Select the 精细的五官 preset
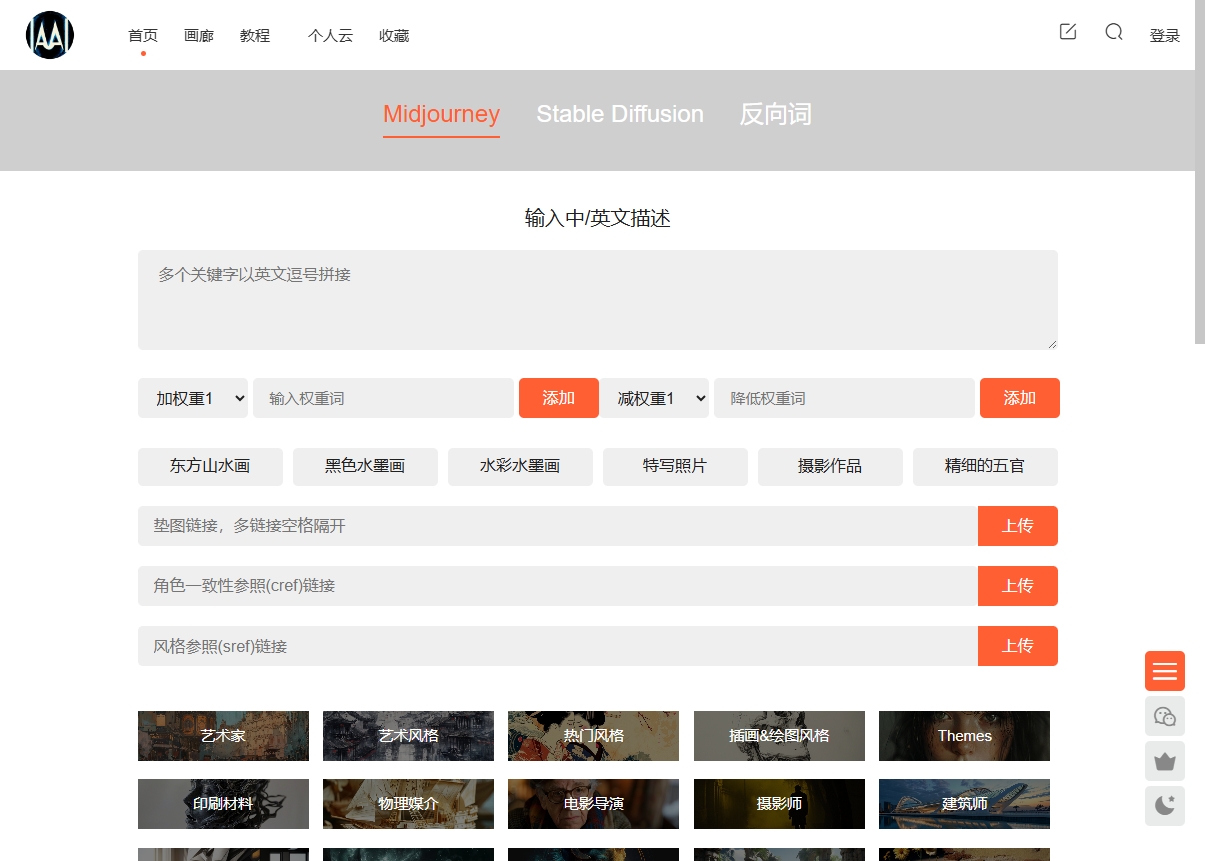This screenshot has height=861, width=1205. [x=985, y=467]
